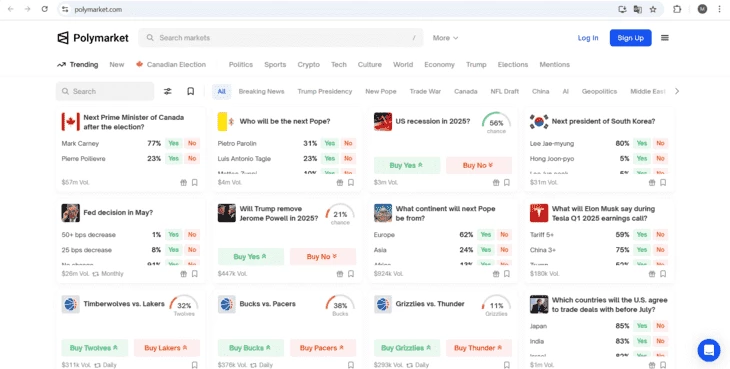
Task: Bookmark this page with the star icon
Action: coord(653,9)
